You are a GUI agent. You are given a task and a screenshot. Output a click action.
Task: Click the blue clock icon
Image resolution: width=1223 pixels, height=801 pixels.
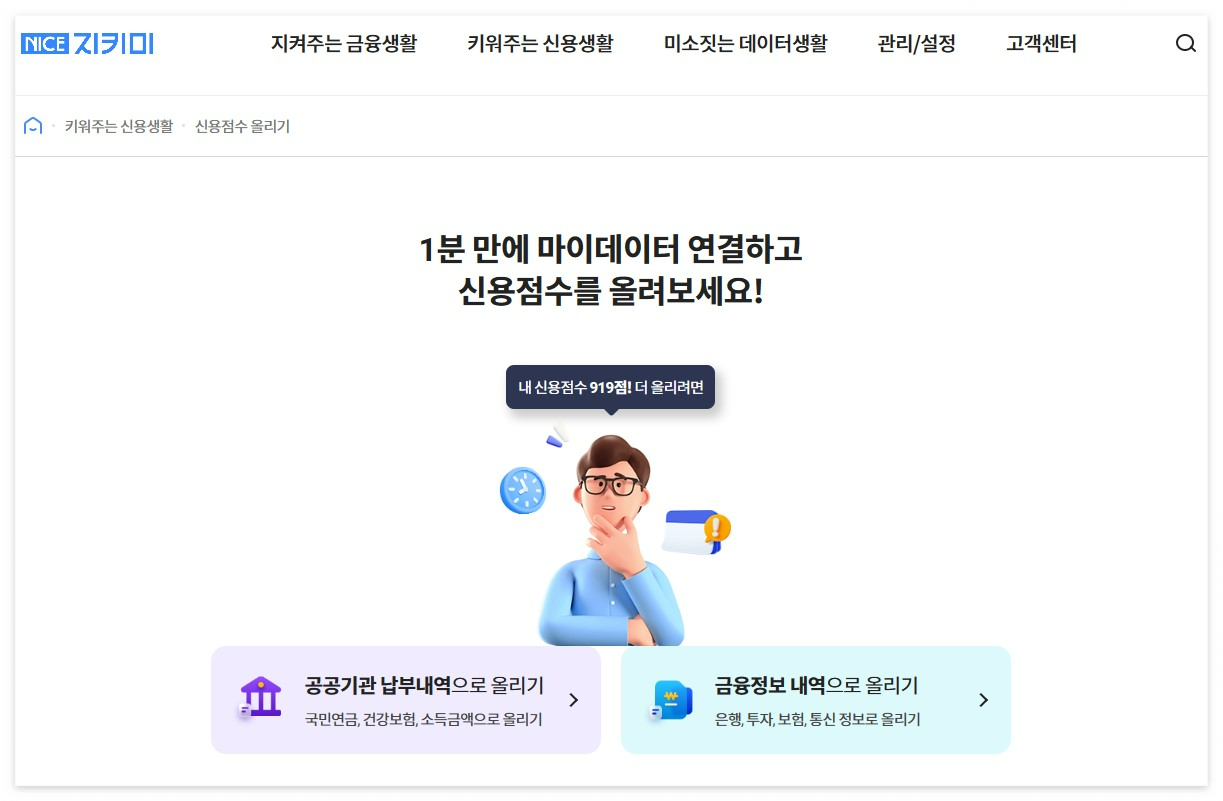click(x=523, y=490)
